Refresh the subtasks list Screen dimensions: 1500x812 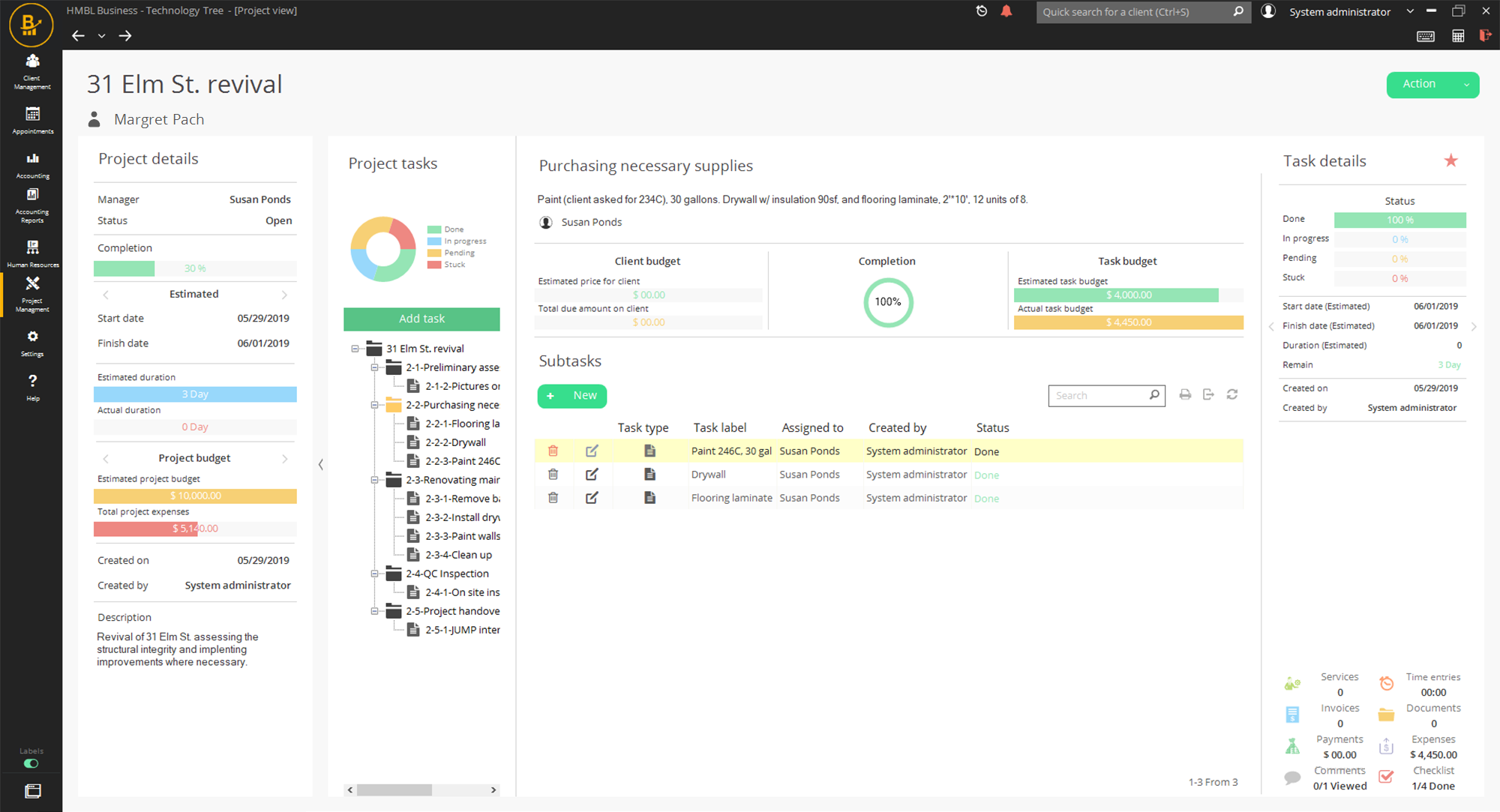1232,394
